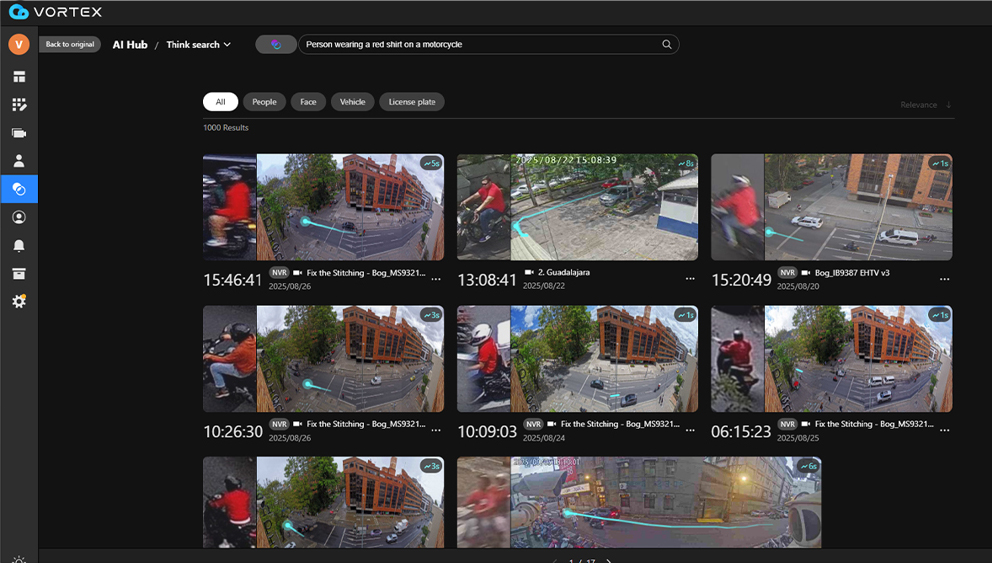Image resolution: width=992 pixels, height=563 pixels.
Task: Toggle the sort direction arrow next to Relevance
Action: [x=948, y=105]
